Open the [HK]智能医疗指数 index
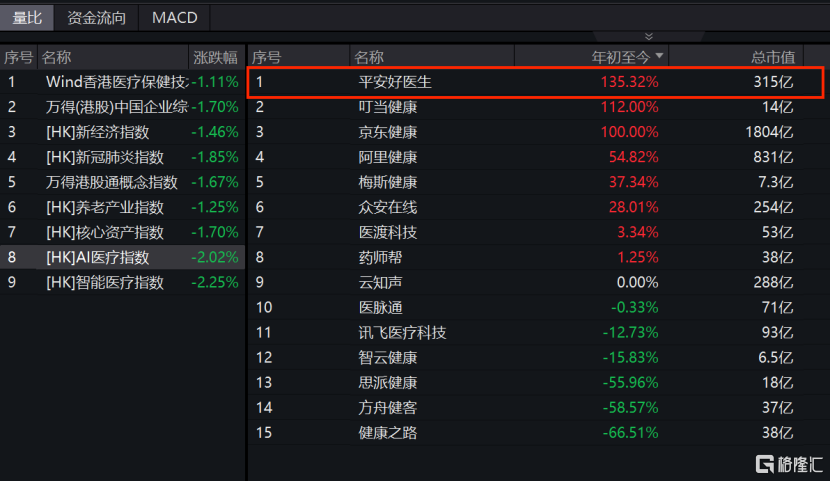Image resolution: width=830 pixels, height=481 pixels. (104, 282)
